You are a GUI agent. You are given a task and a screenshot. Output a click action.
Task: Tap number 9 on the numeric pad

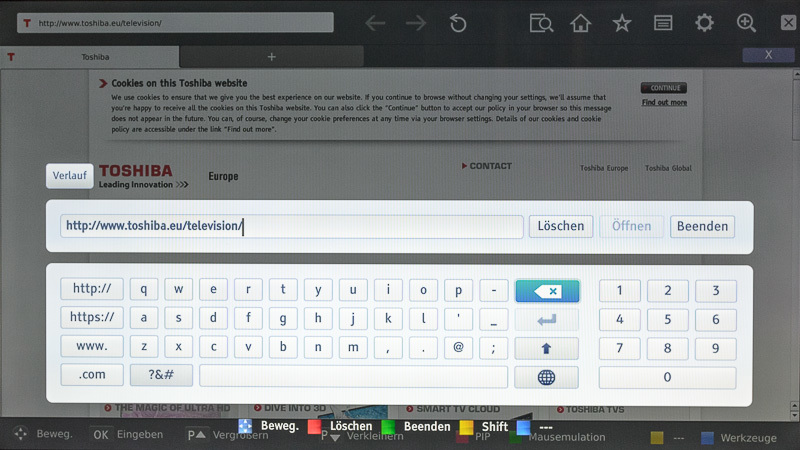pos(715,348)
